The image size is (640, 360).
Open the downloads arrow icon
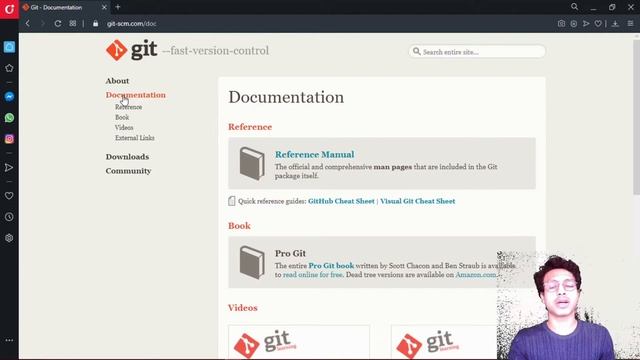[615, 24]
